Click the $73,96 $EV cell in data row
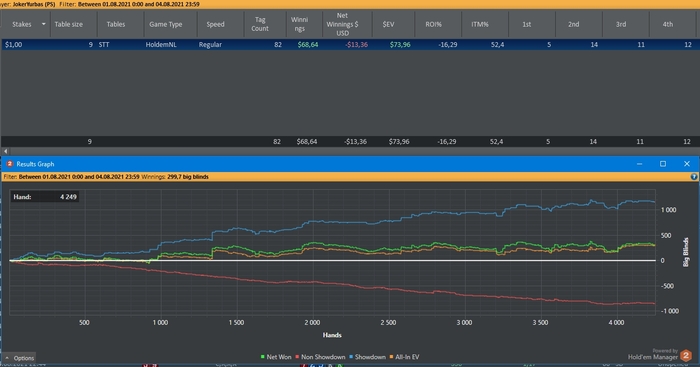The height and width of the screenshot is (367, 700). (400, 45)
